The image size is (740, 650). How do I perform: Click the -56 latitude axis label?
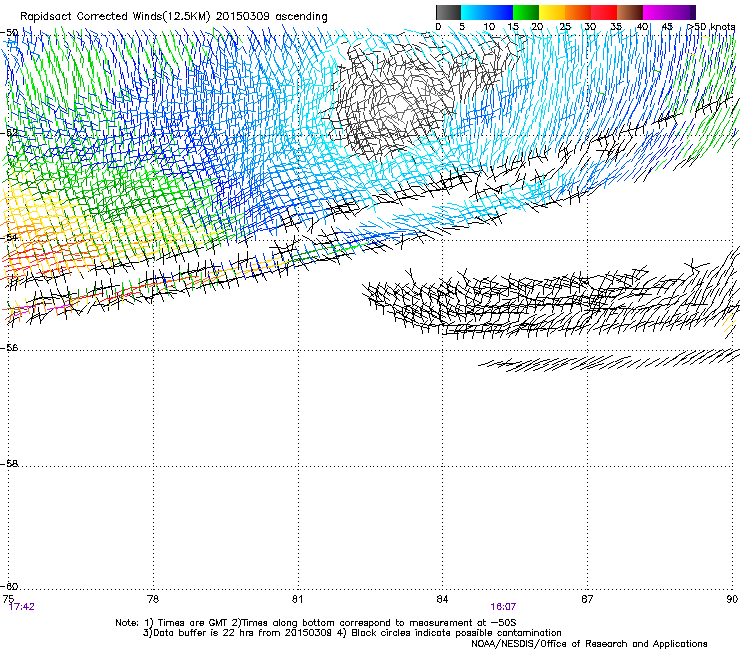[x=10, y=348]
